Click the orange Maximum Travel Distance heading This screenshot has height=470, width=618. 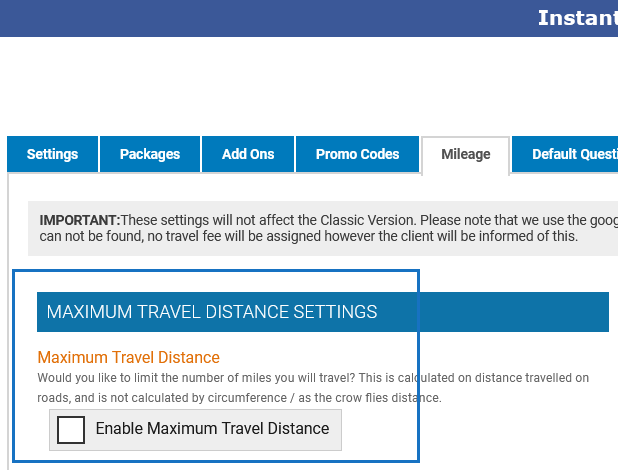pos(128,357)
